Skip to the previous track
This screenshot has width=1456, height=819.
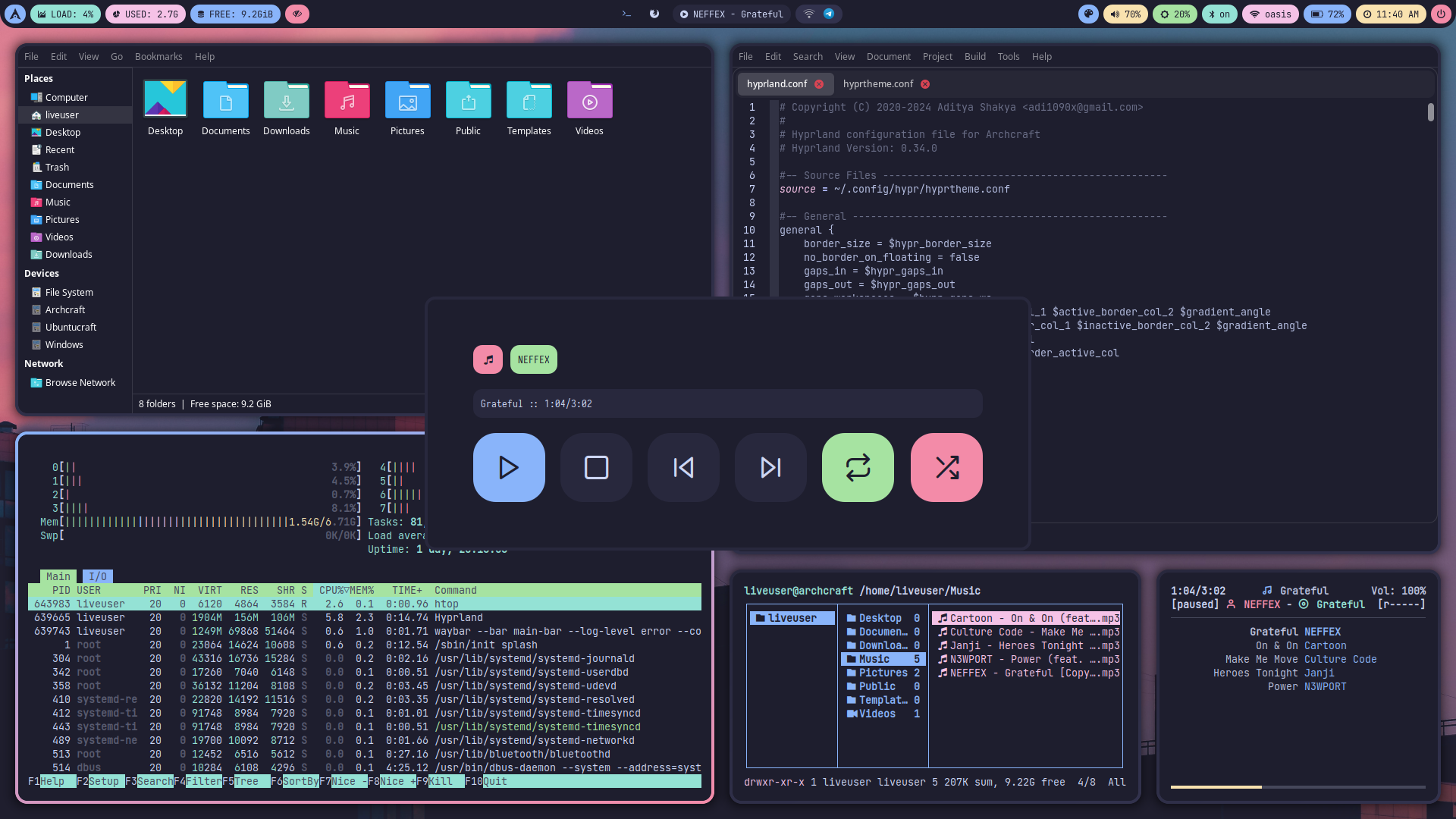pyautogui.click(x=683, y=467)
